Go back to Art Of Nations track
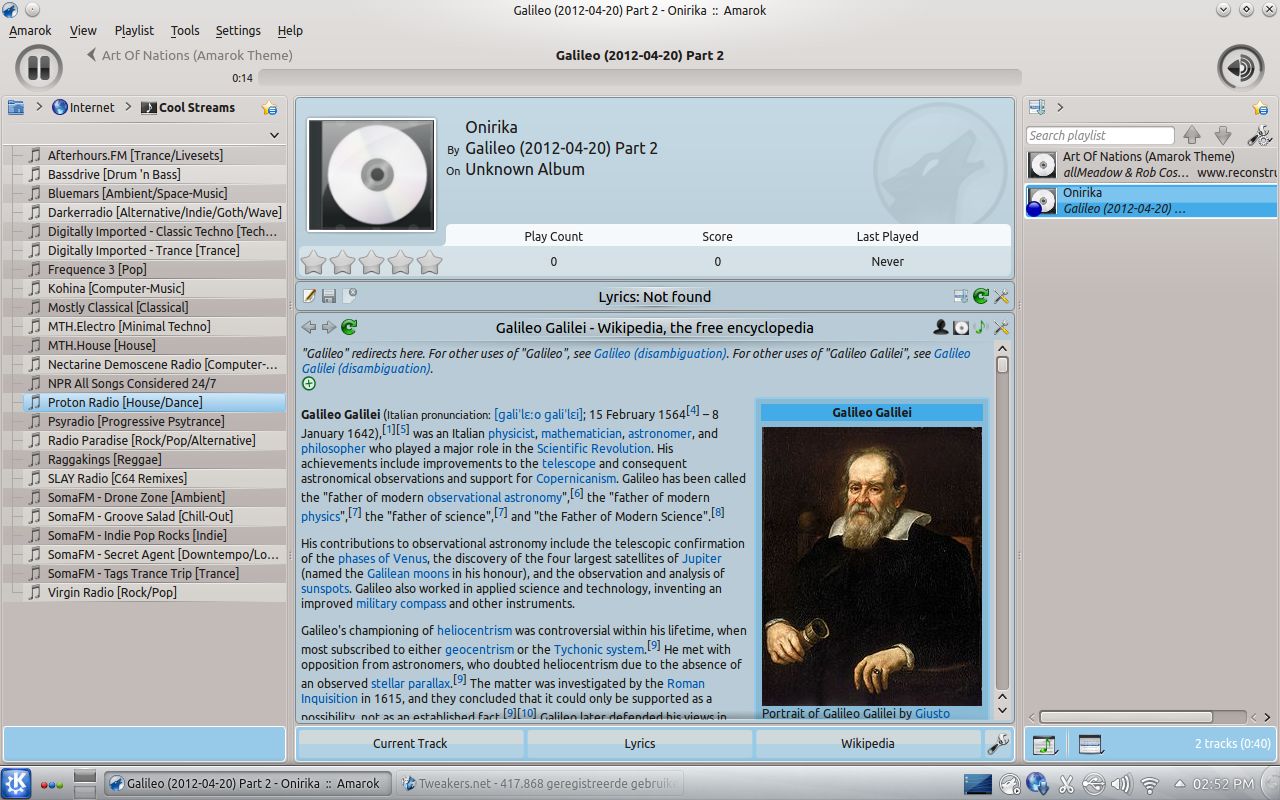1280x800 pixels. (x=189, y=55)
